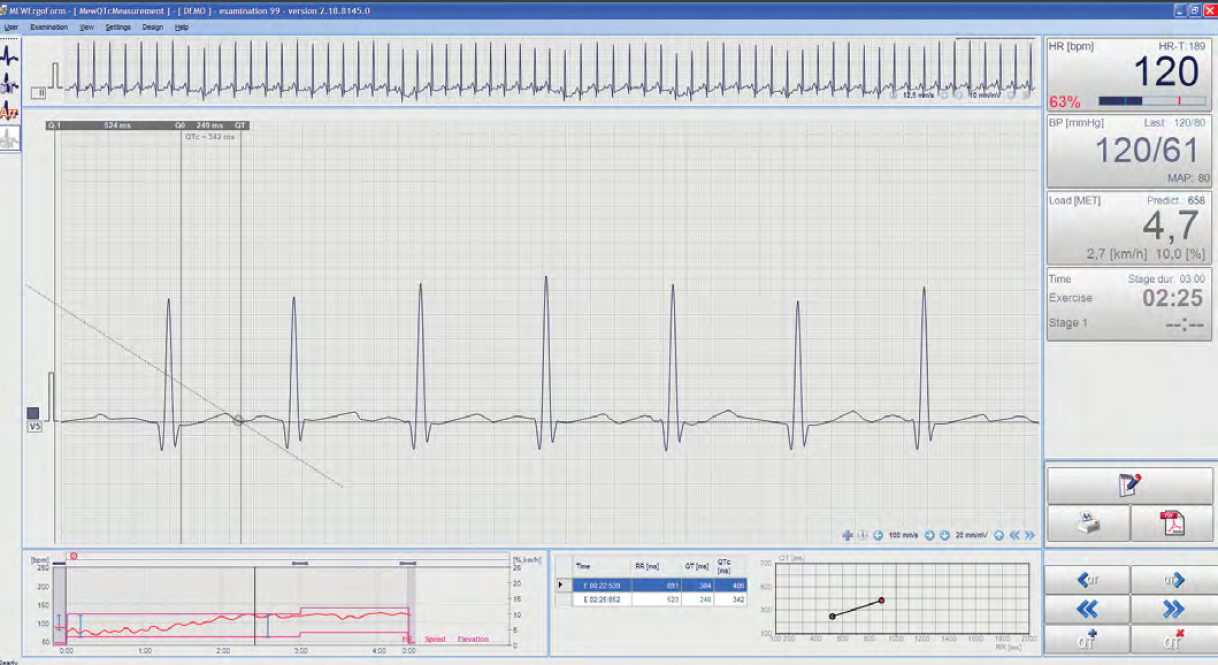The height and width of the screenshot is (665, 1218).
Task: Export report using the PDF icon
Action: click(1171, 523)
